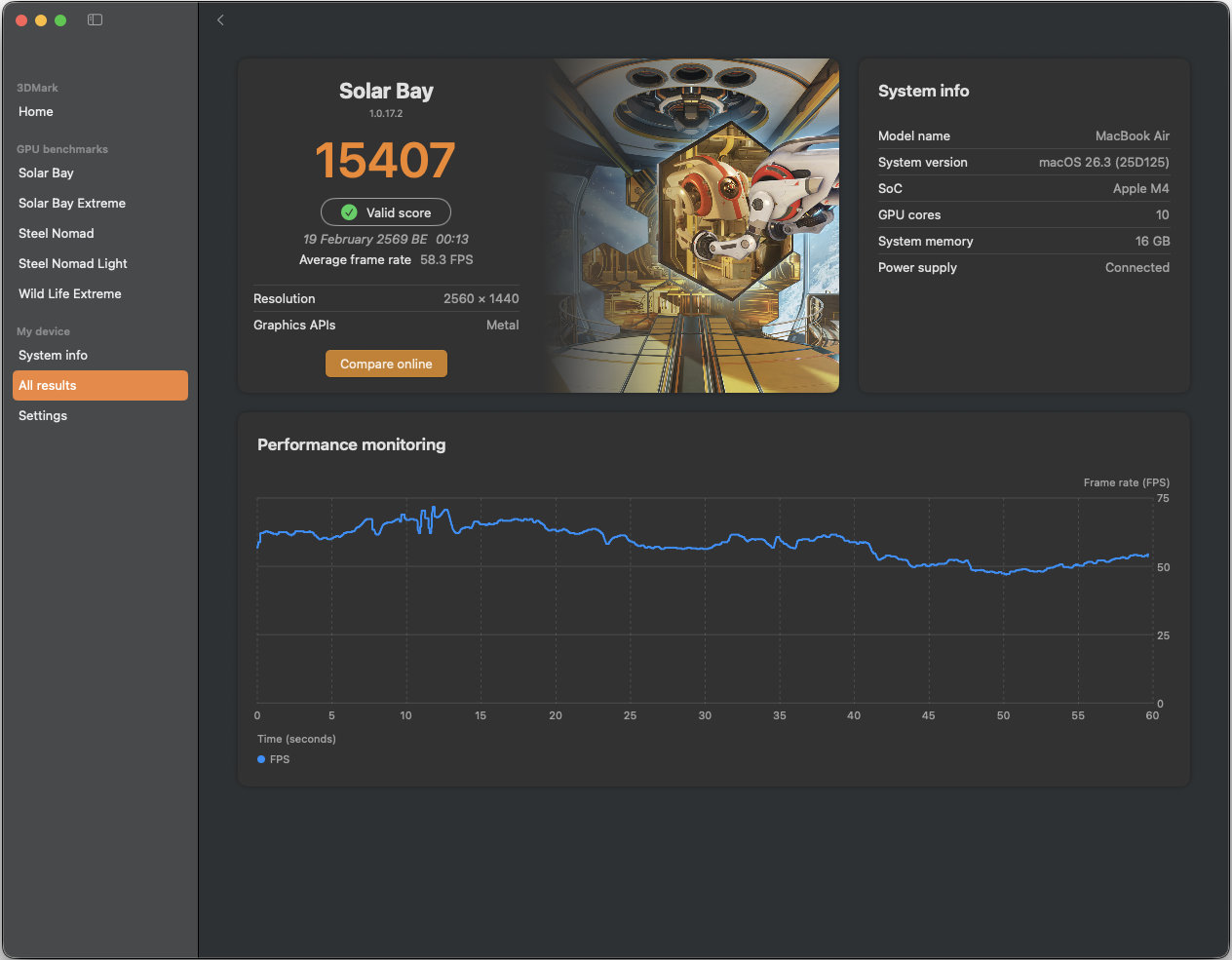The width and height of the screenshot is (1232, 960).
Task: Select Wild Life Extreme benchmark
Action: point(70,294)
